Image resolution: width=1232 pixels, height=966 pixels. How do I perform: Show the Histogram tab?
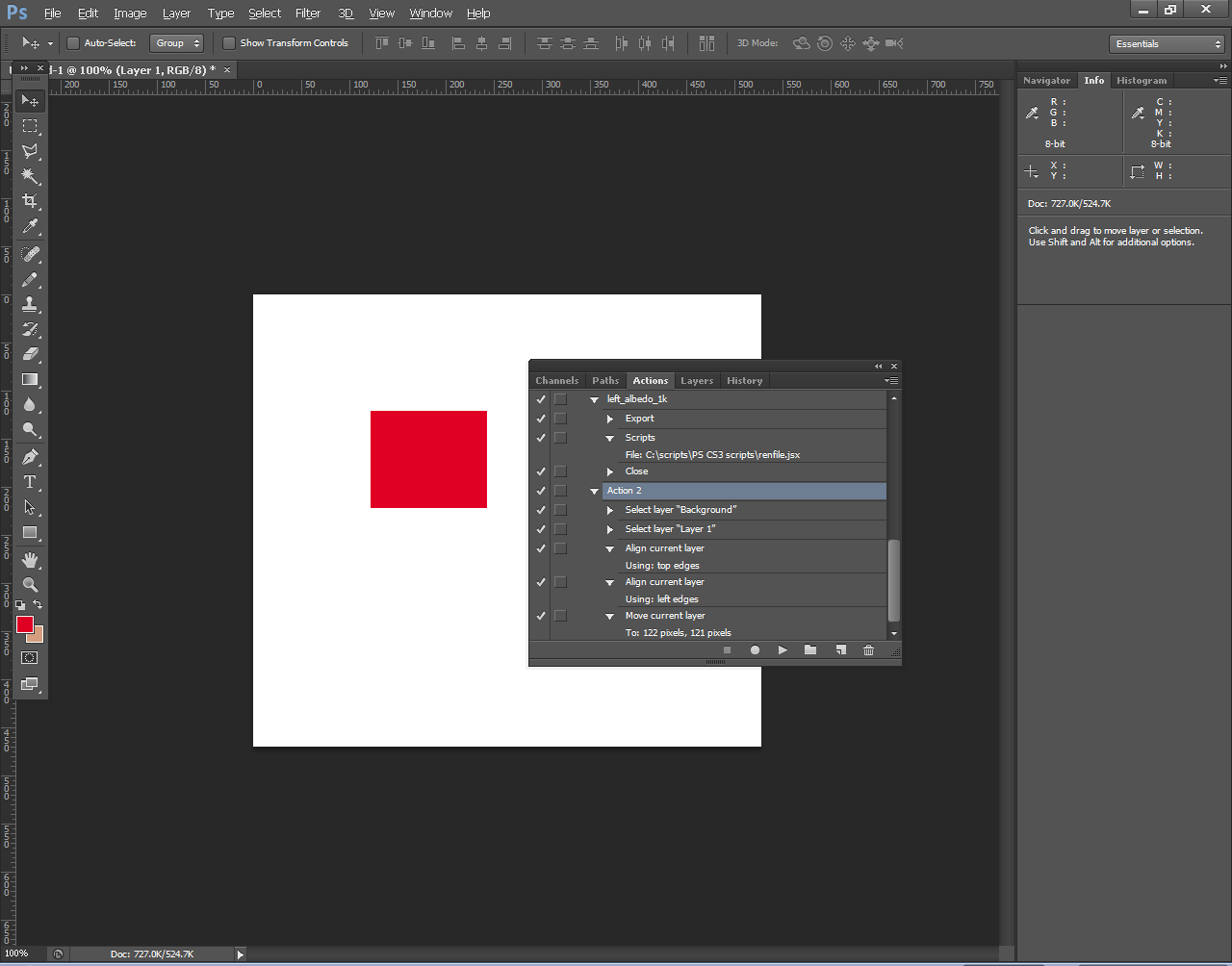1142,81
